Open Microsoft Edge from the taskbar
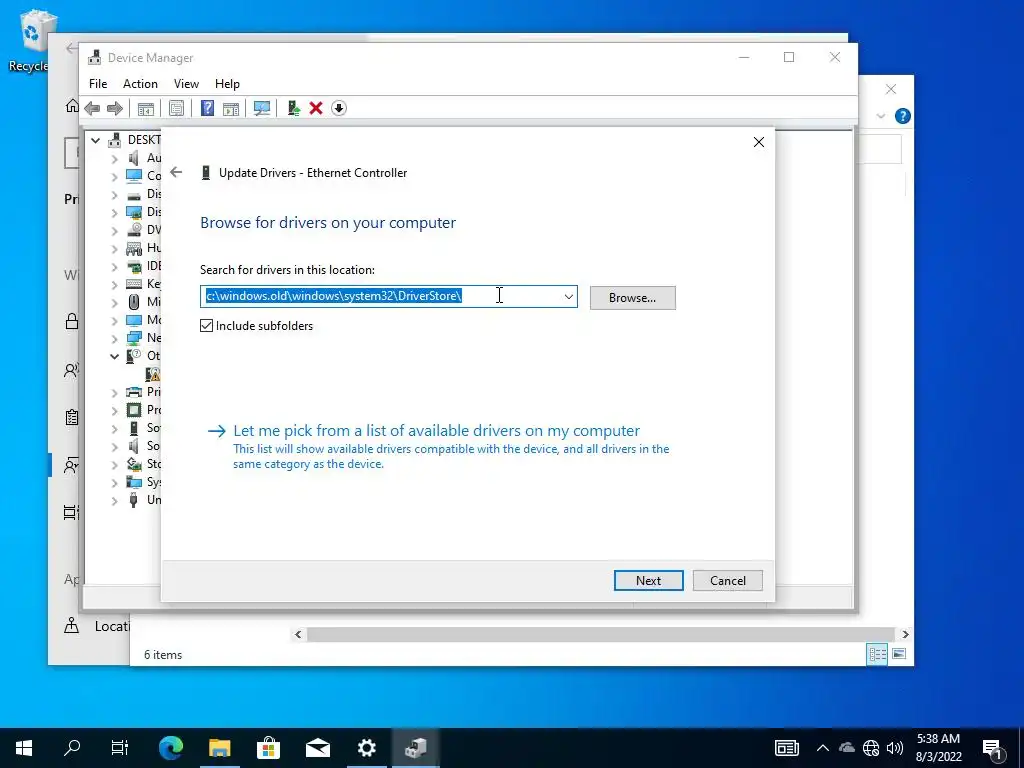Image resolution: width=1024 pixels, height=768 pixels. point(171,748)
